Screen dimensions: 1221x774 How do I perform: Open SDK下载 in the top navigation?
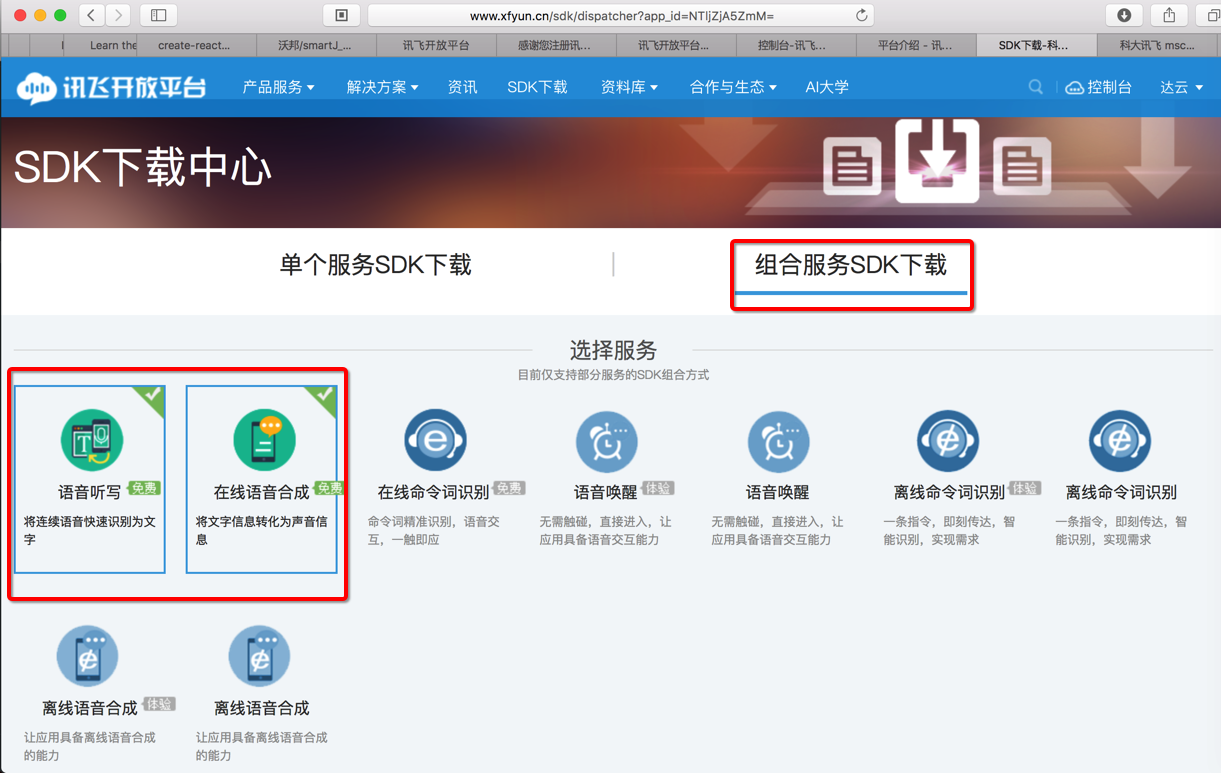pos(537,87)
